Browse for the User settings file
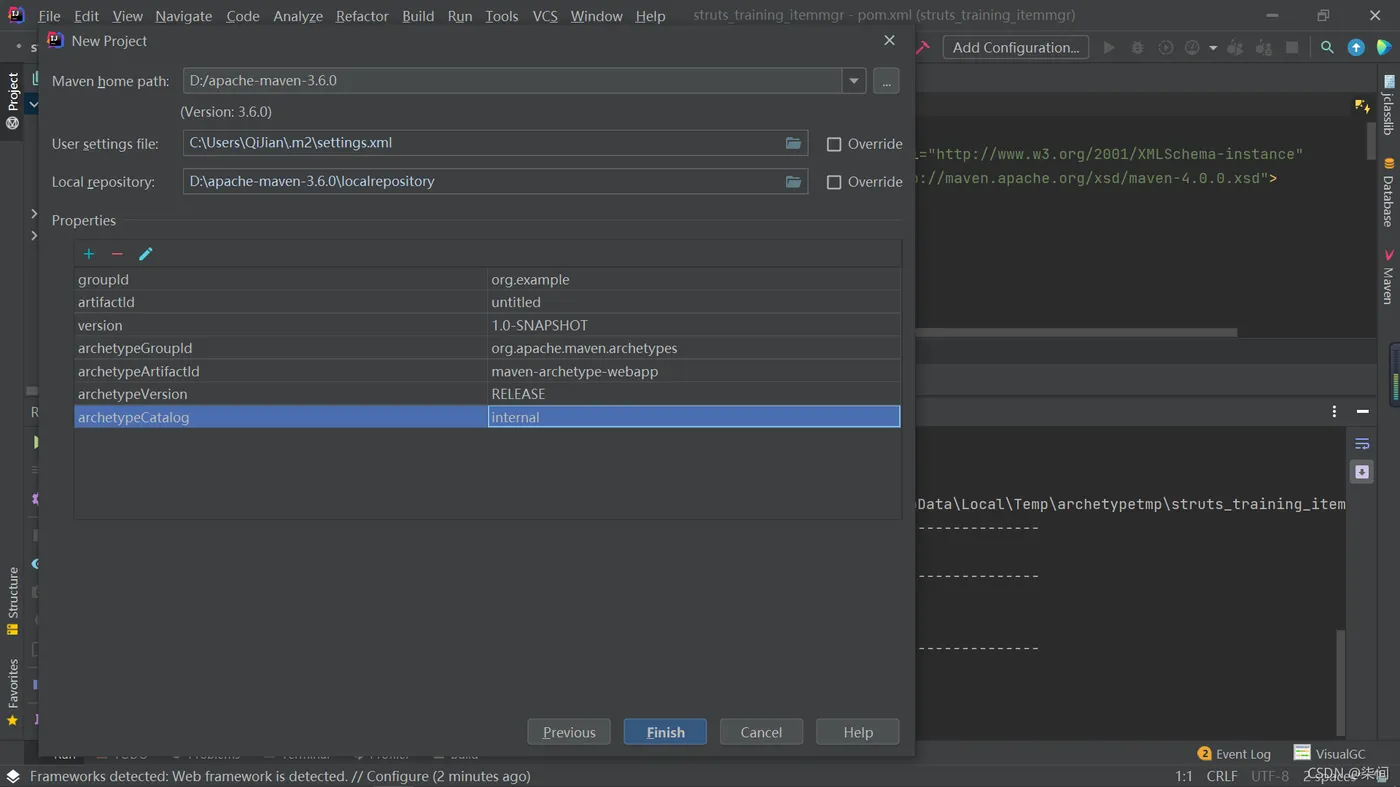The width and height of the screenshot is (1400, 787). pyautogui.click(x=793, y=143)
